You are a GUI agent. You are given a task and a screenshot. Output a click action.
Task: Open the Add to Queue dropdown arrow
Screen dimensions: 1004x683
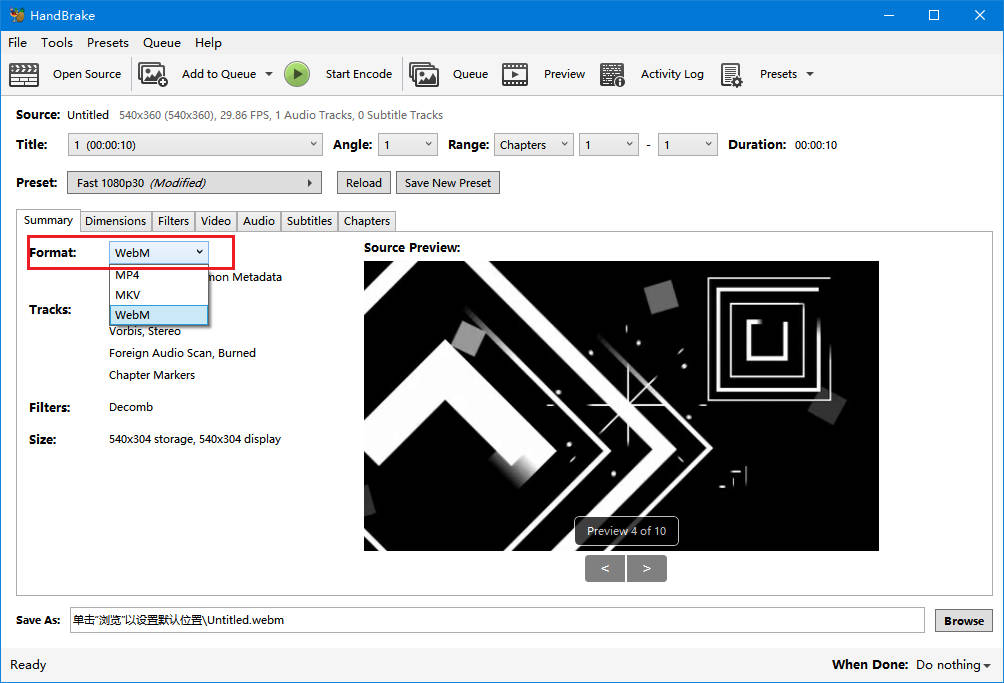(269, 74)
